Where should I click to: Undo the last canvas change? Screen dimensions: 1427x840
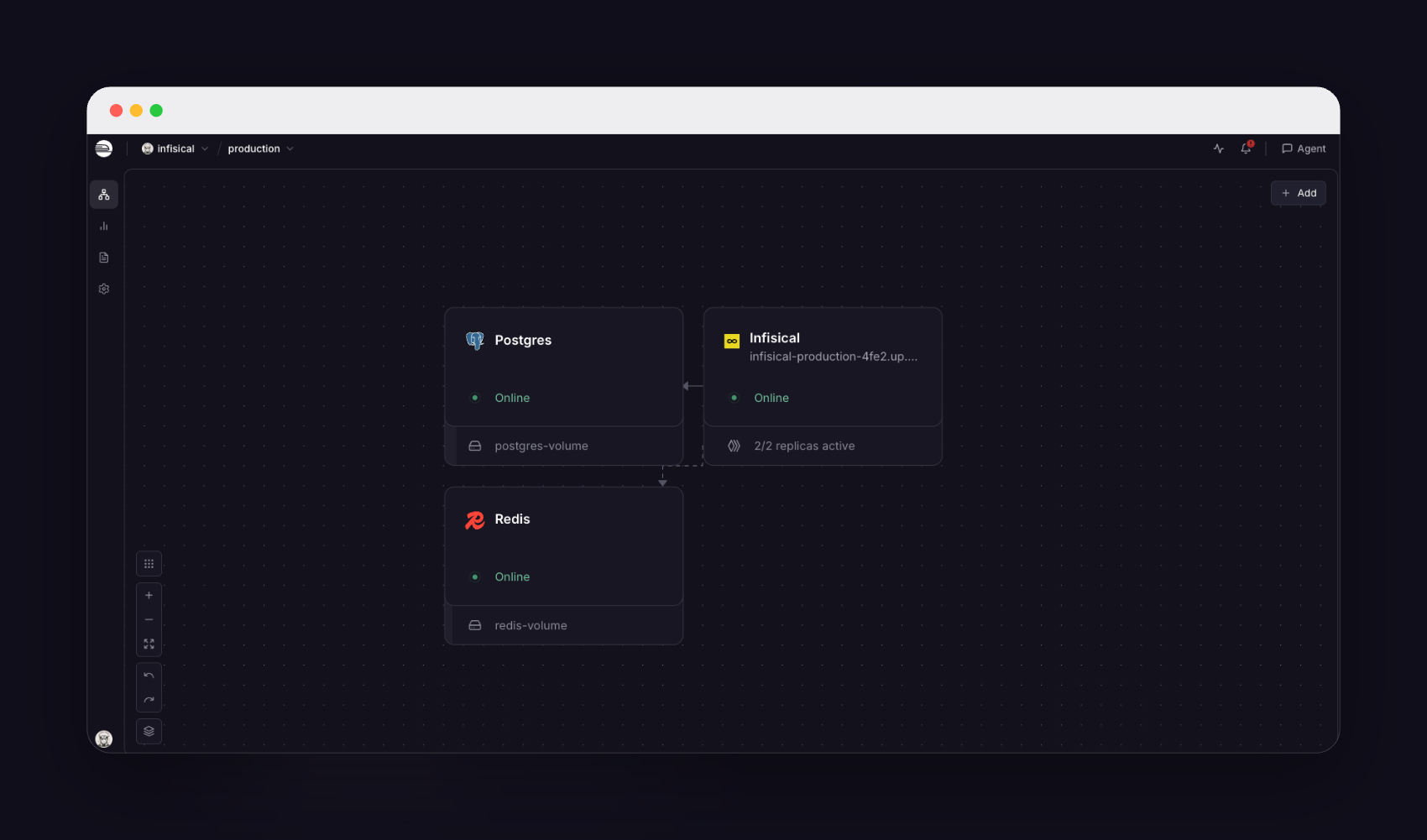point(149,676)
